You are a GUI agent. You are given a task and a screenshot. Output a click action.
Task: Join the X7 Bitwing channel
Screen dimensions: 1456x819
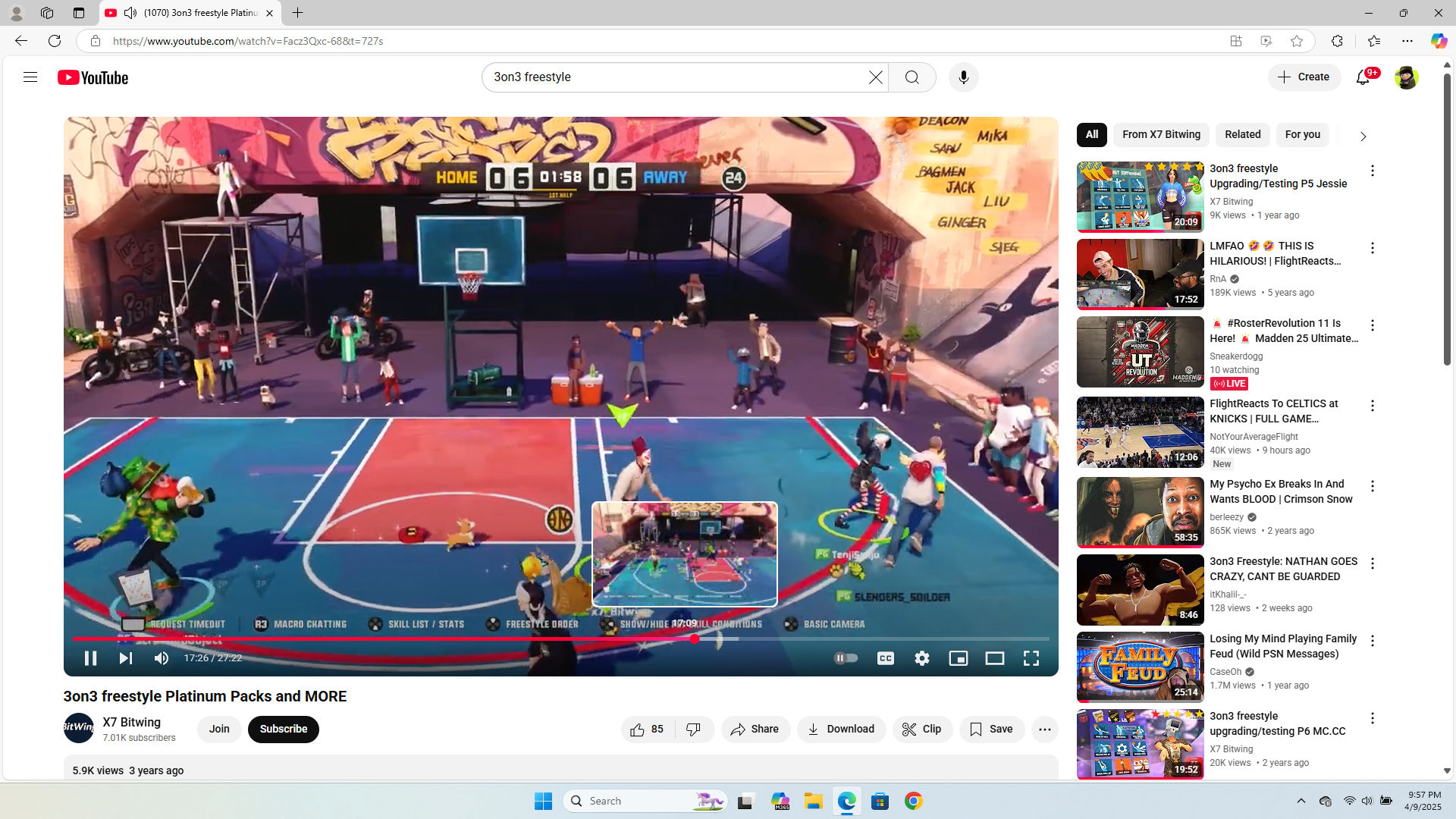pyautogui.click(x=219, y=730)
